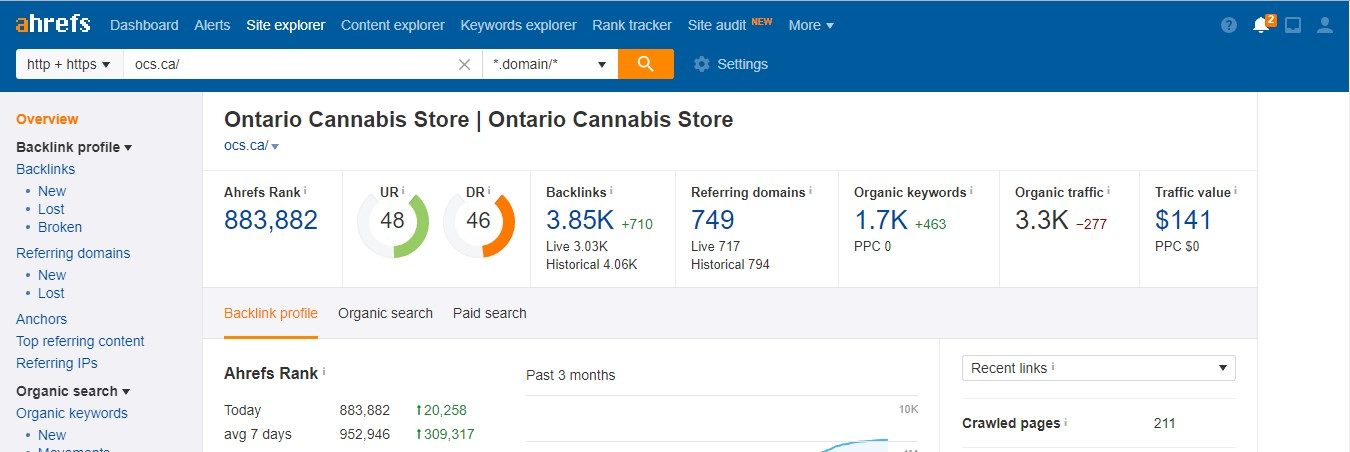Open Broken backlinks
The width and height of the screenshot is (1350, 452).
tap(60, 227)
